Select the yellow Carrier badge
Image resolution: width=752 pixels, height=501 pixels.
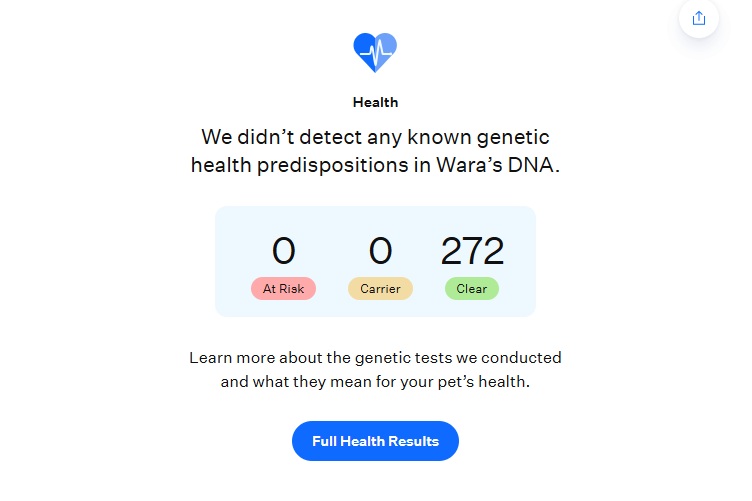pyautogui.click(x=380, y=289)
